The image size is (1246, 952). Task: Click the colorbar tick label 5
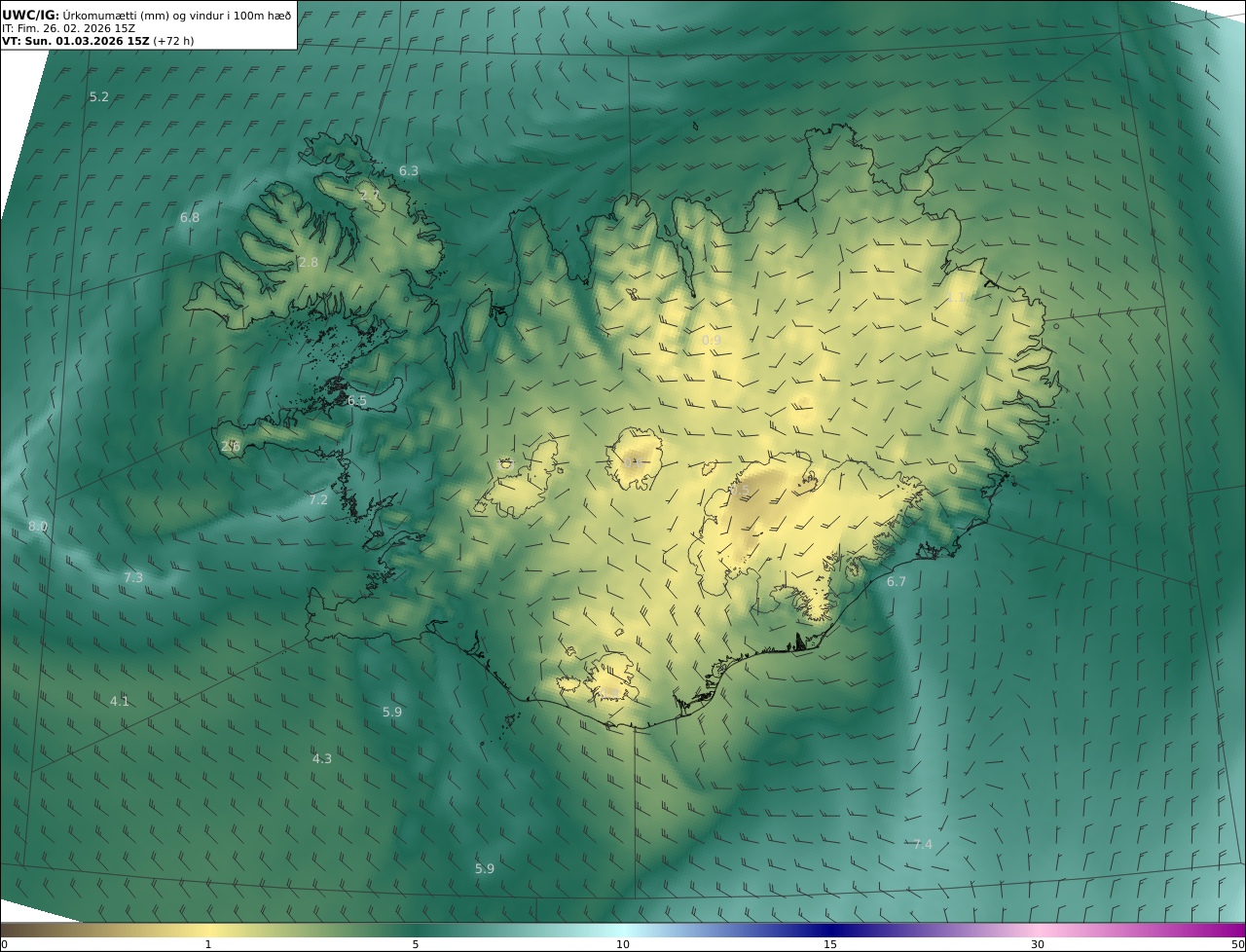[416, 944]
